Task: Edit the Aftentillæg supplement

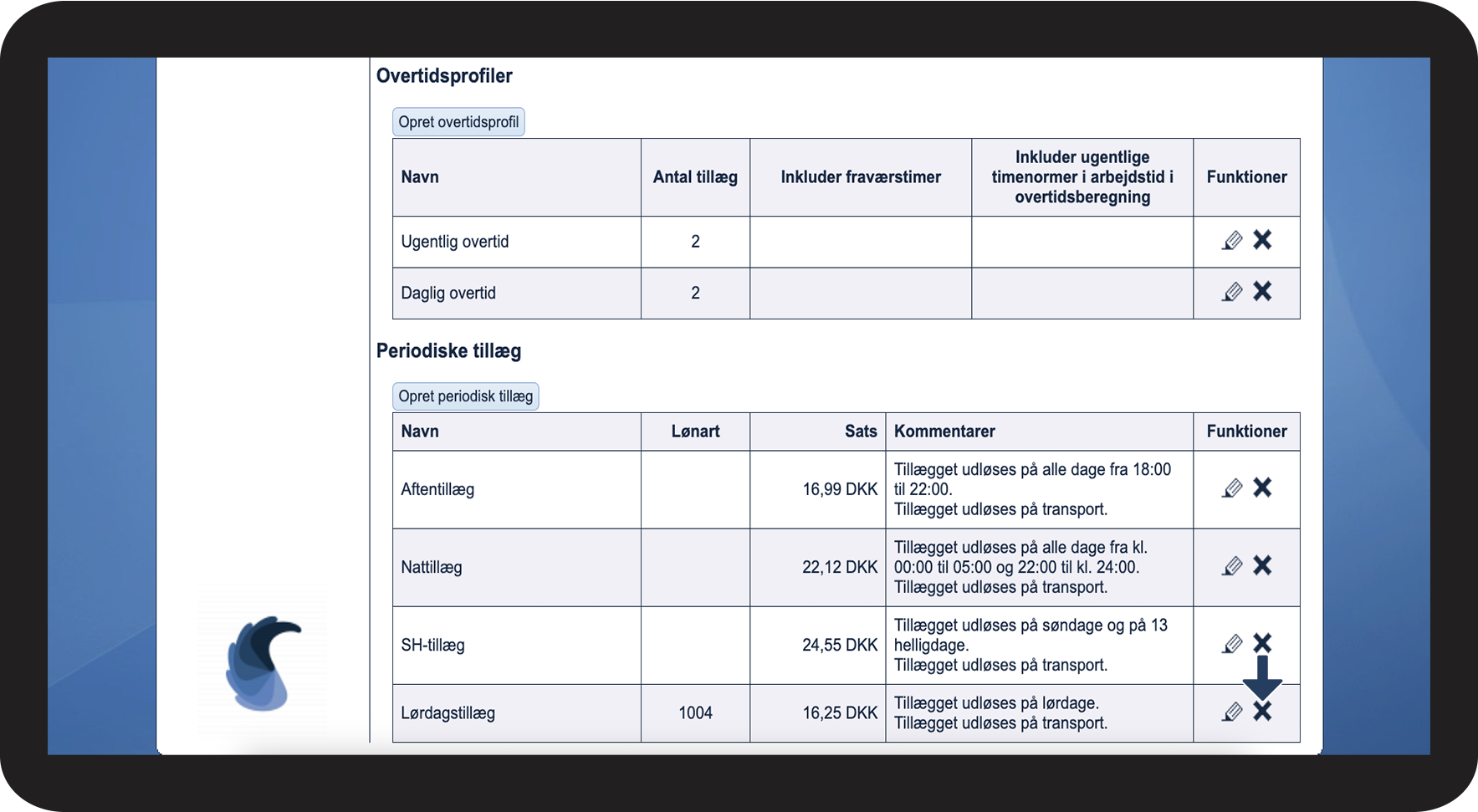Action: pos(1232,488)
